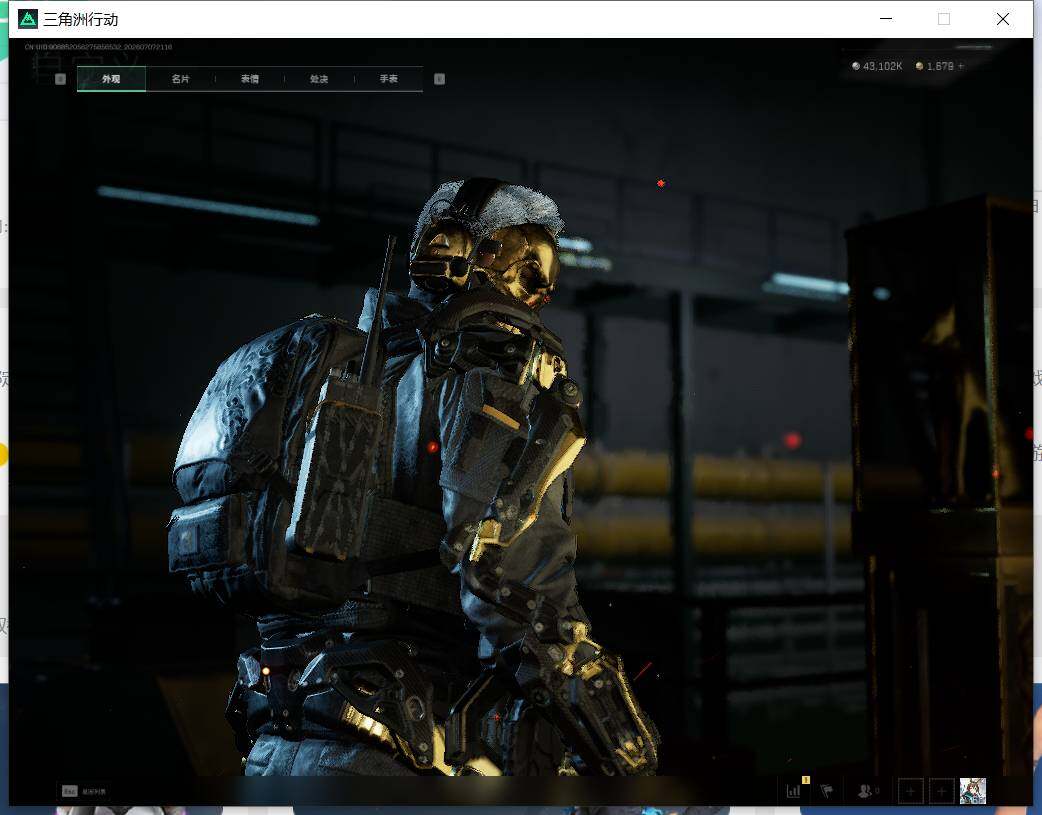The image size is (1042, 815).
Task: Click the 三角洲行动 app logo icon
Action: tap(28, 19)
